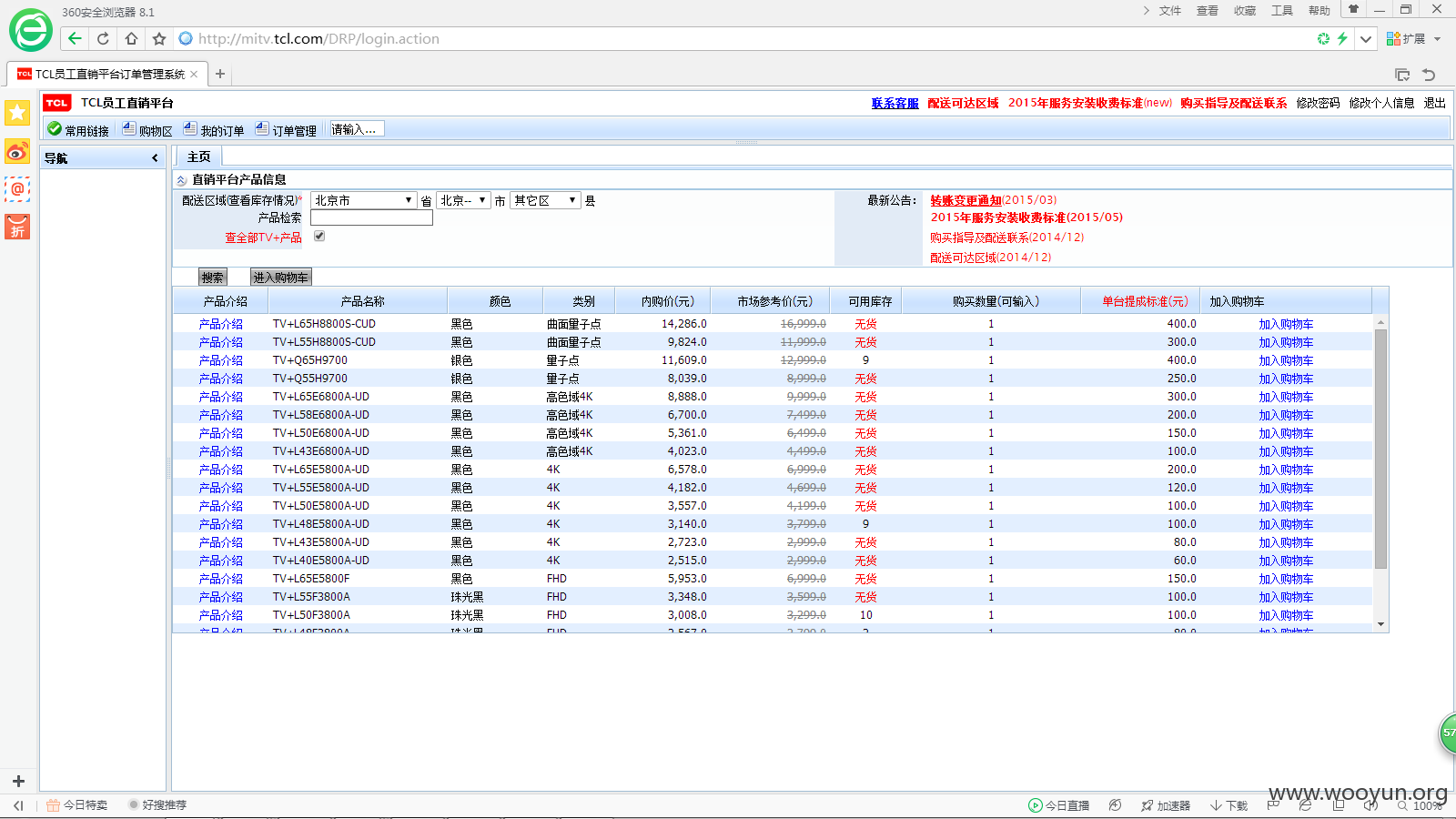Viewport: 1456px width, 819px height.
Task: Open 产品介绍 for TV+L65H8800S-CUD
Action: (x=221, y=324)
